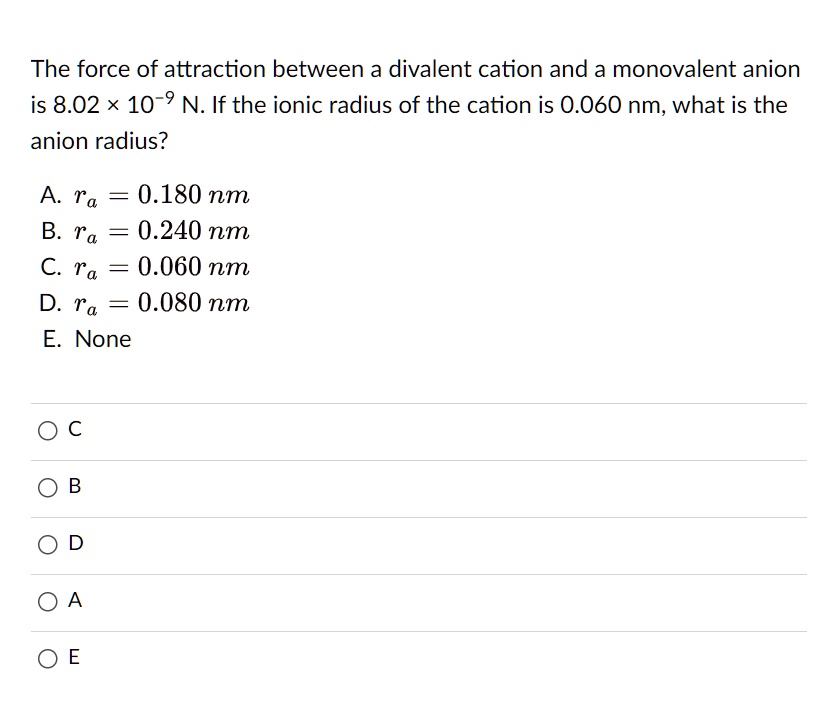This screenshot has width=836, height=719.
Task: Click the label E next to its radio button
Action: [73, 658]
